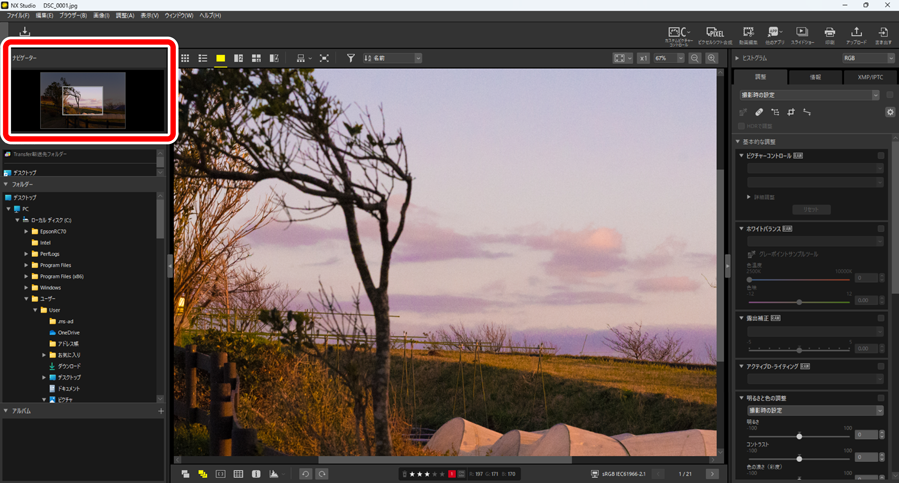Viewport: 899px width, 483px height.
Task: Toggle the White Balance adjustment checkbox
Action: click(x=881, y=229)
